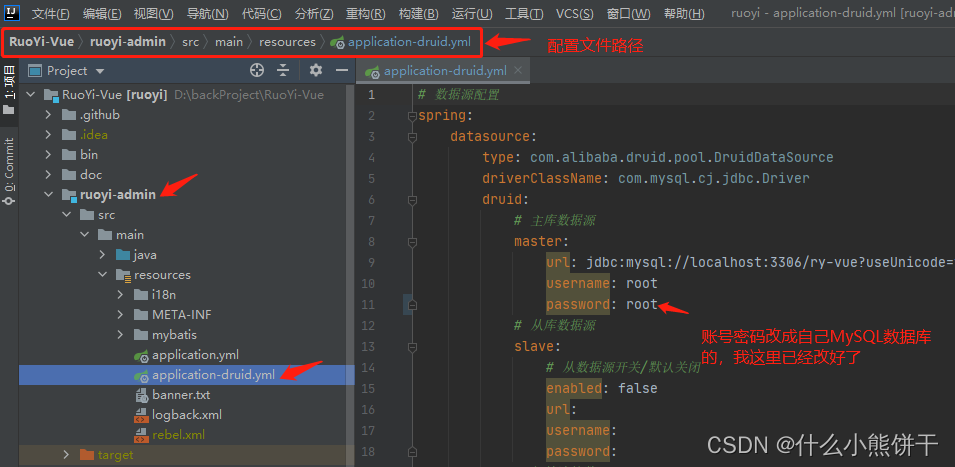Click main in the breadcrumb bar
The image size is (955, 467).
coord(228,42)
